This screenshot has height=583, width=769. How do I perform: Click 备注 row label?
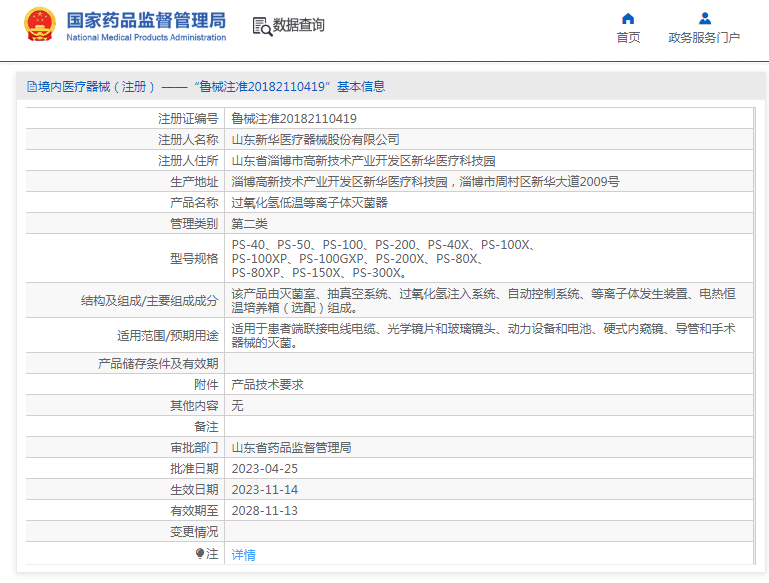(x=206, y=427)
